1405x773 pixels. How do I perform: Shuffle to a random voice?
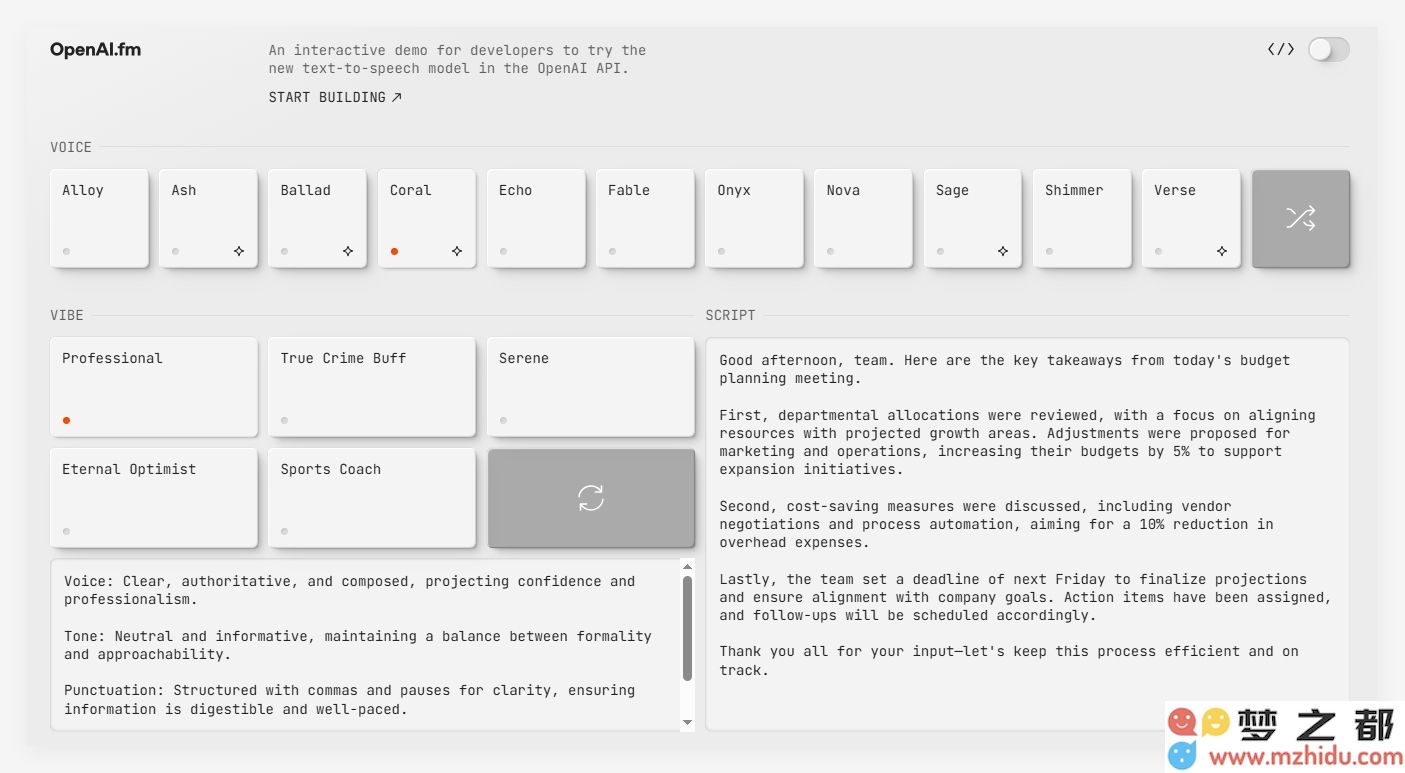1300,218
